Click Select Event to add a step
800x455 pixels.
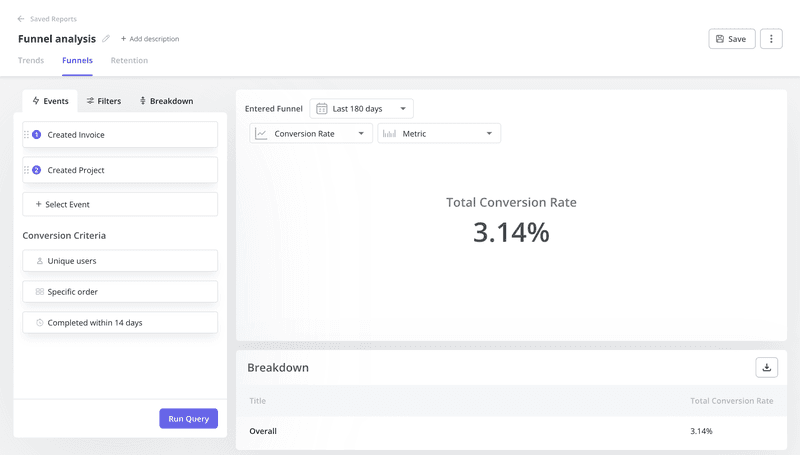tap(120, 204)
